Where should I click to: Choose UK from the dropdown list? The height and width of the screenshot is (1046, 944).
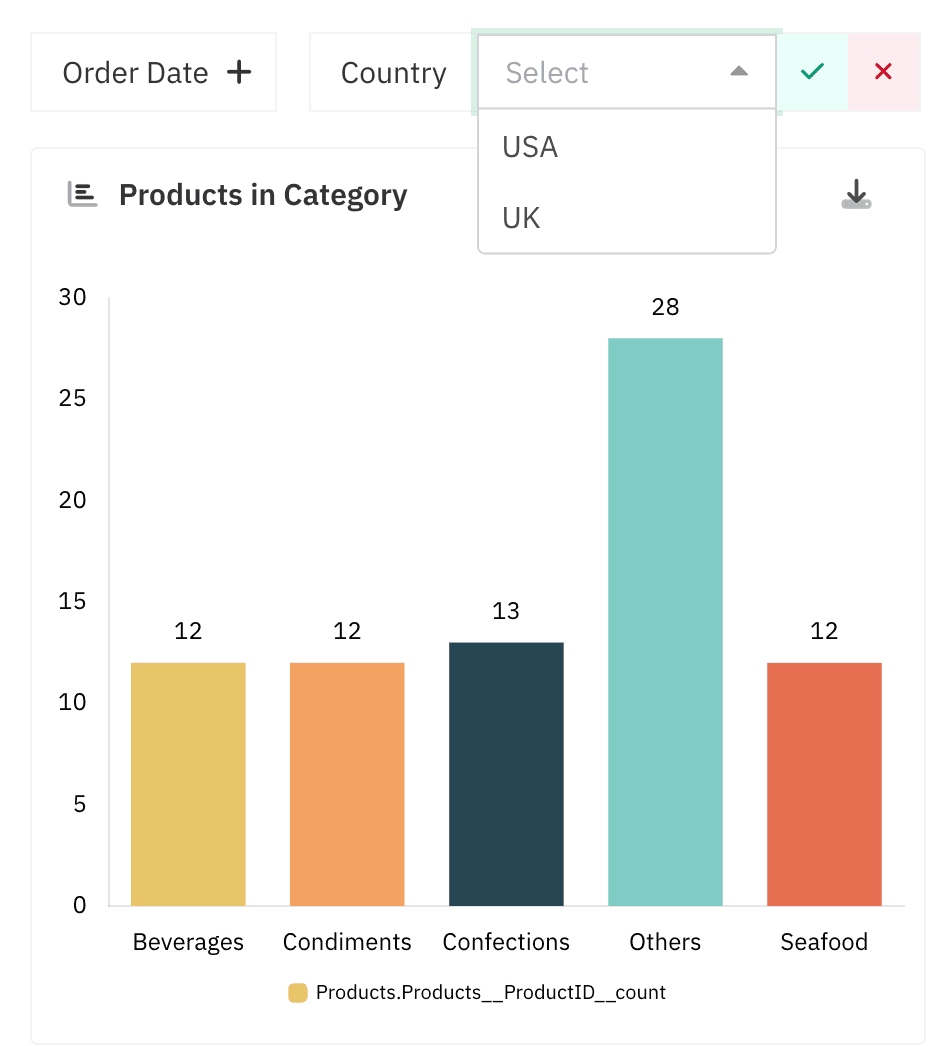(522, 218)
